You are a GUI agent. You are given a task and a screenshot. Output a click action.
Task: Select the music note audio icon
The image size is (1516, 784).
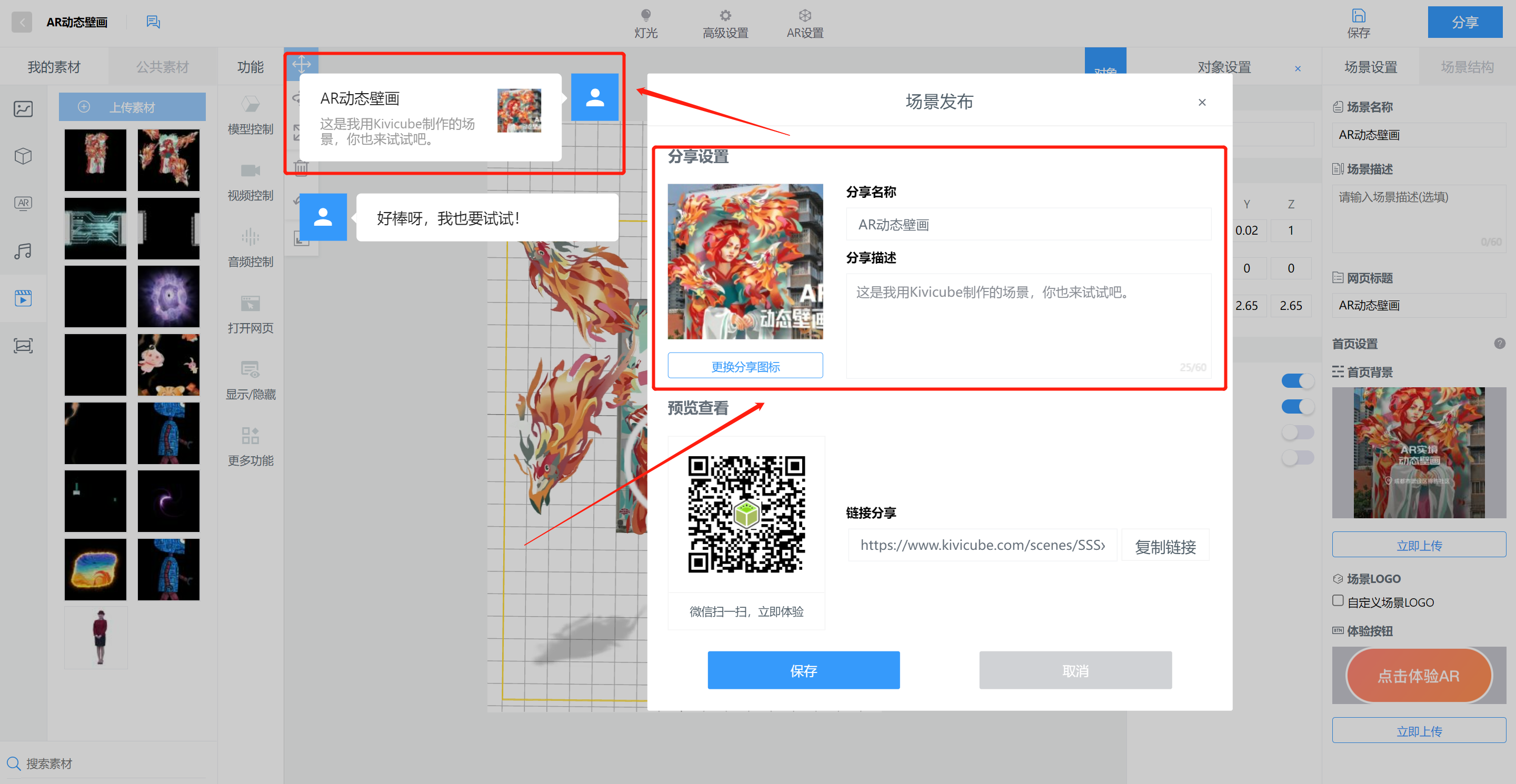click(23, 251)
